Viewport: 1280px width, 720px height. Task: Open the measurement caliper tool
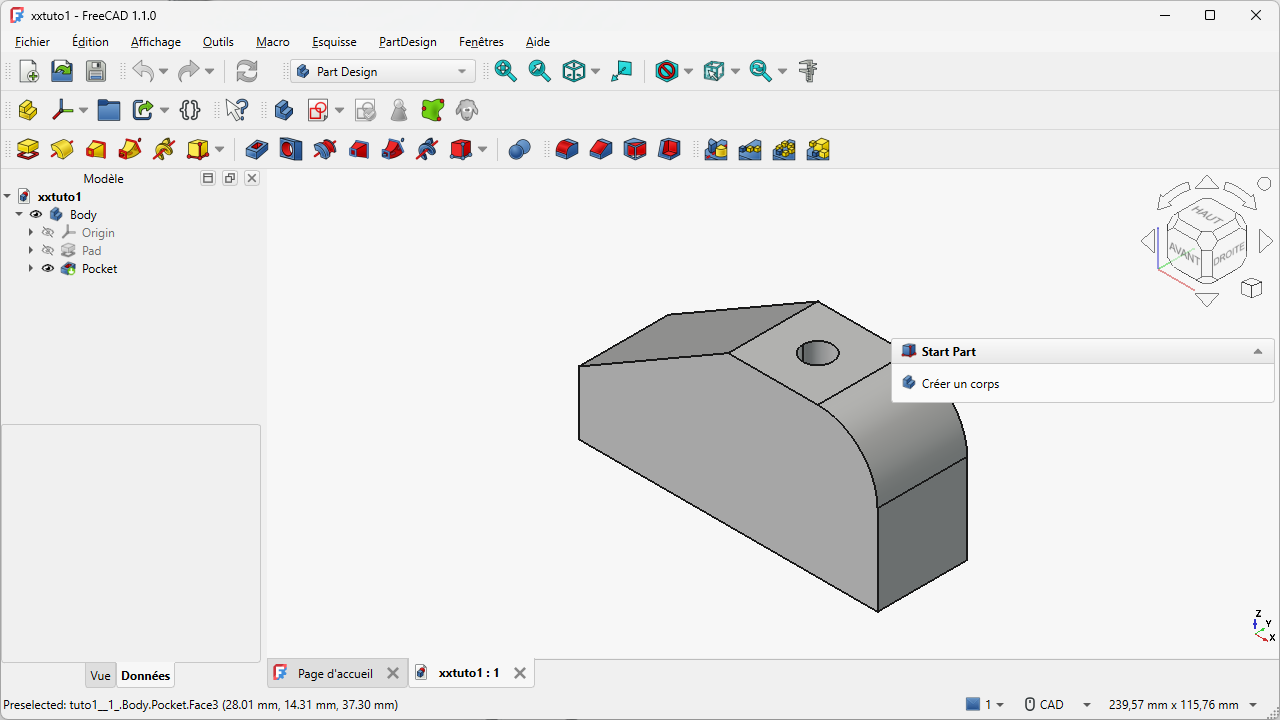(x=808, y=71)
